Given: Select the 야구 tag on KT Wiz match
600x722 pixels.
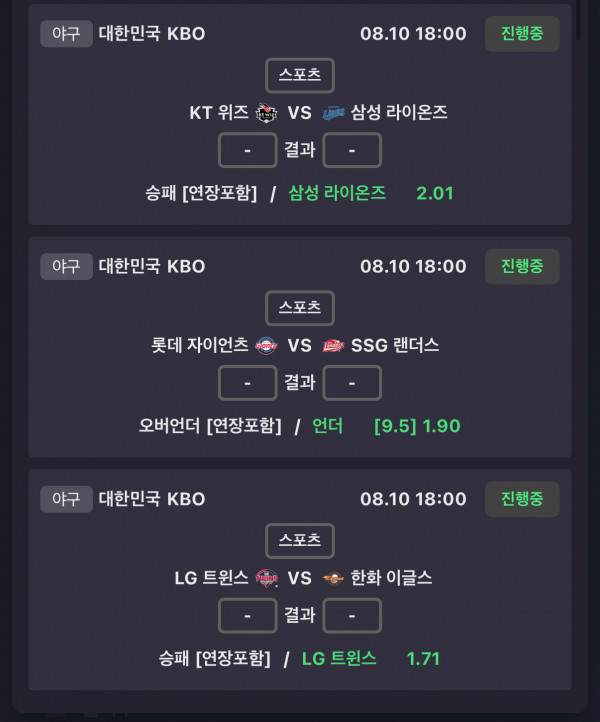Looking at the screenshot, I should [66, 34].
